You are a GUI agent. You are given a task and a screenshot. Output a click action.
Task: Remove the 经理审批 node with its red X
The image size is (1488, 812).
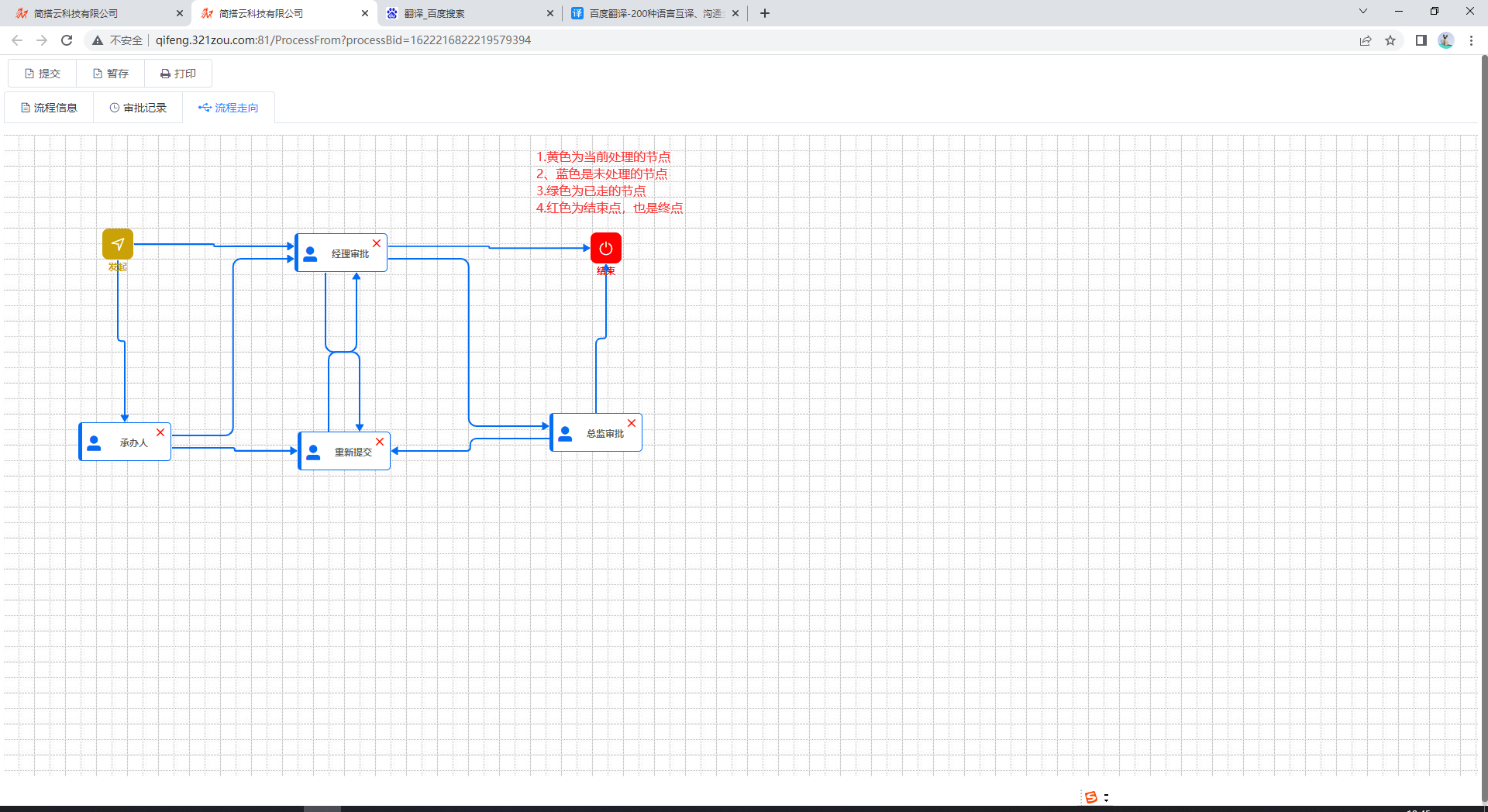pos(377,243)
